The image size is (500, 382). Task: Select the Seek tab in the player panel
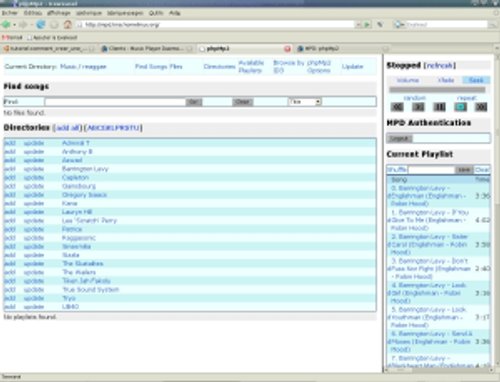(476, 80)
